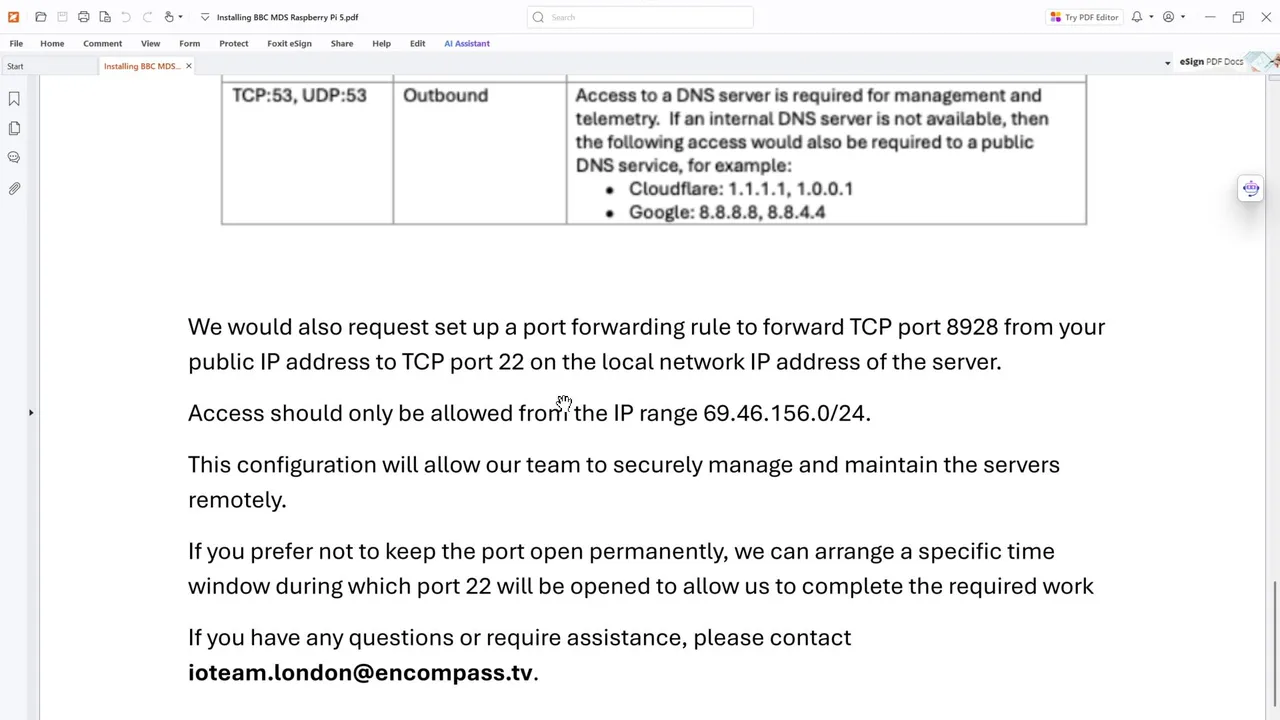Screen dimensions: 1280x720
Task: Open the Protect menu
Action: [233, 43]
